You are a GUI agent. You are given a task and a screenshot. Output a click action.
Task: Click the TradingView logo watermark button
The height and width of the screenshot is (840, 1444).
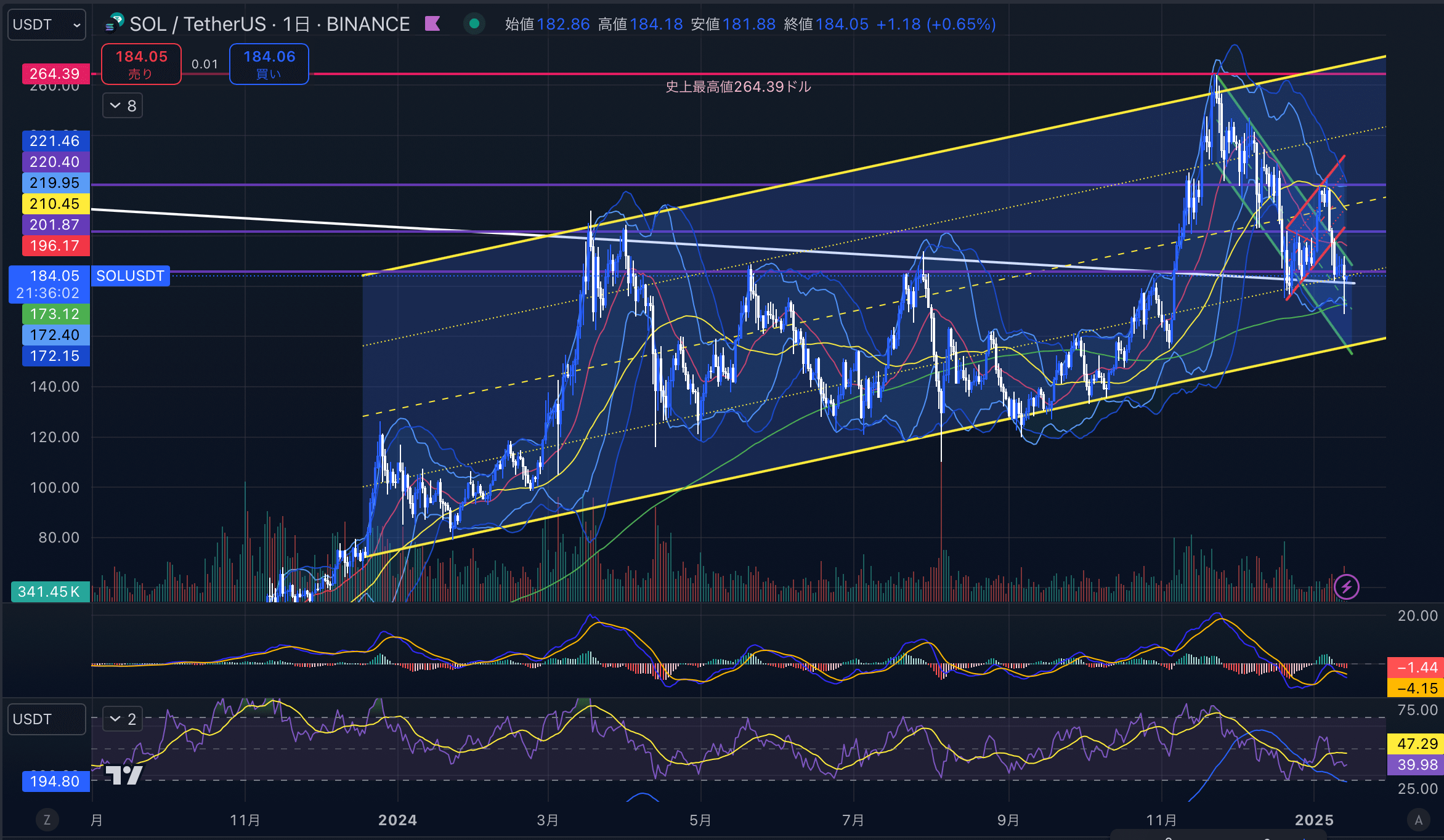coord(124,774)
